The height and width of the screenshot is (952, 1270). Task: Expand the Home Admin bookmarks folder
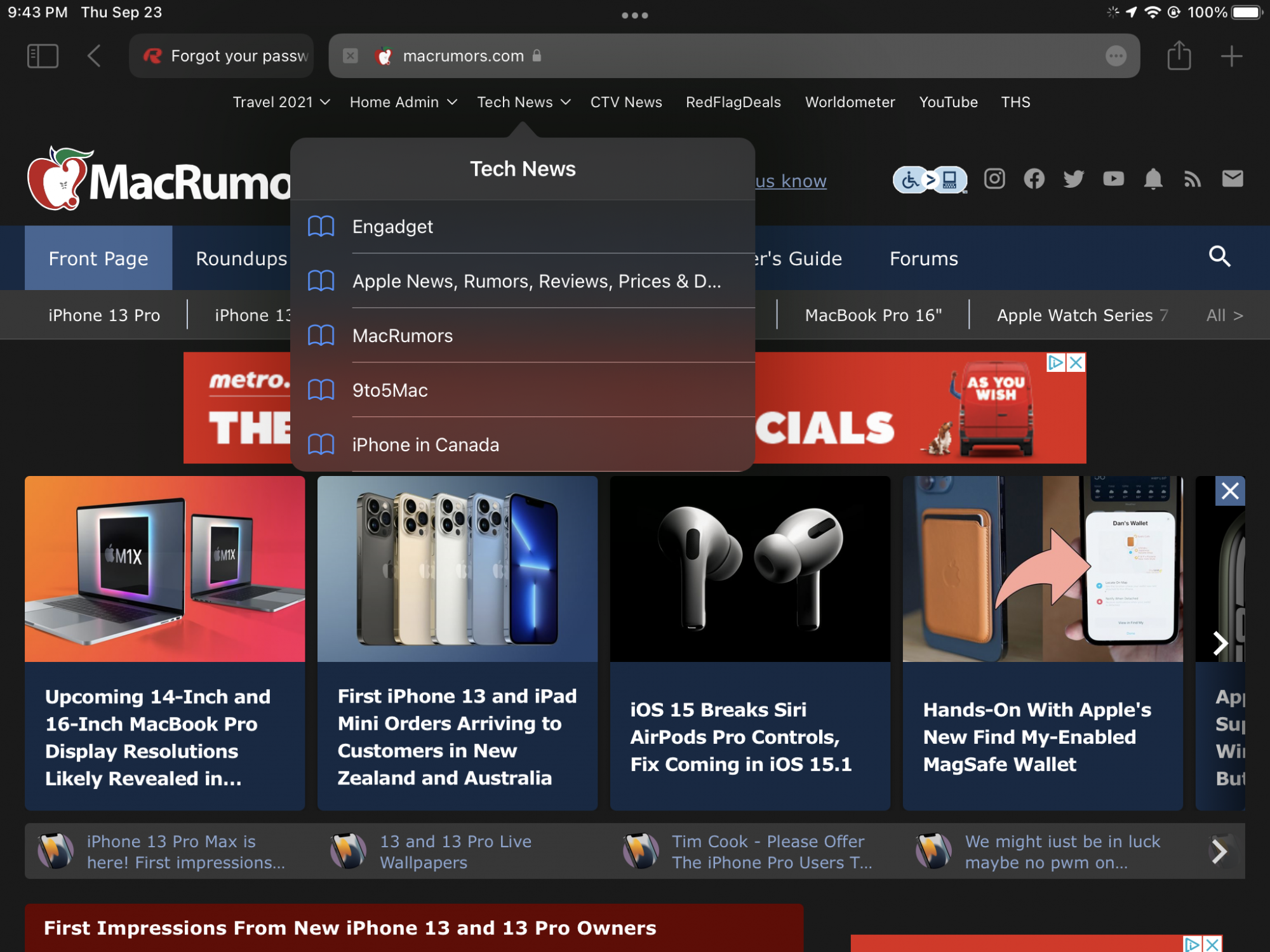point(403,102)
